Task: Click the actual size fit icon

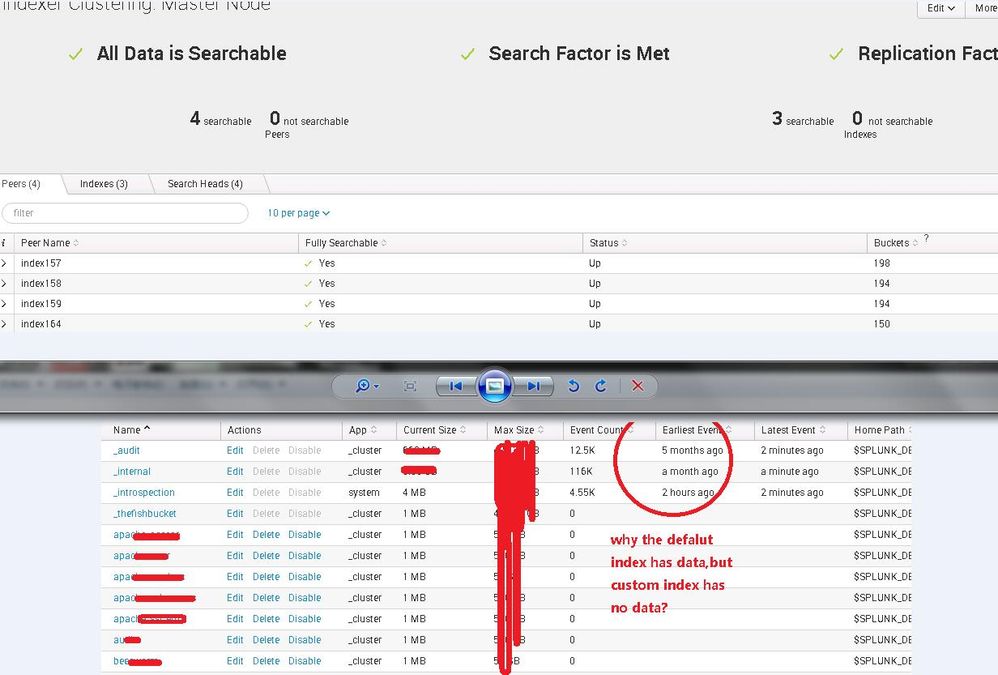Action: coord(410,386)
